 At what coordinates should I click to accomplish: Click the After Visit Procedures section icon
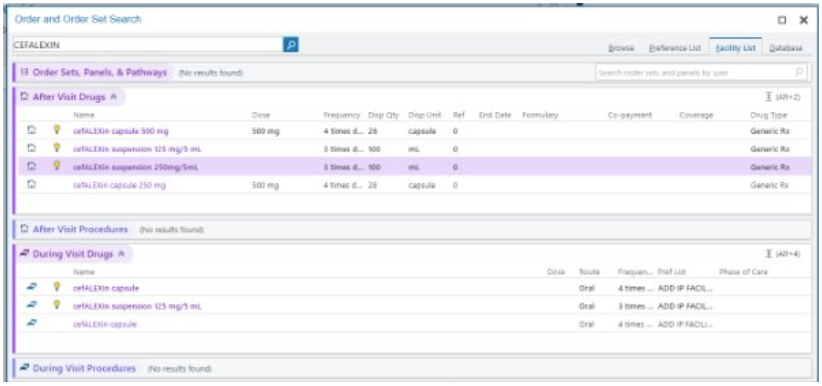coord(24,229)
